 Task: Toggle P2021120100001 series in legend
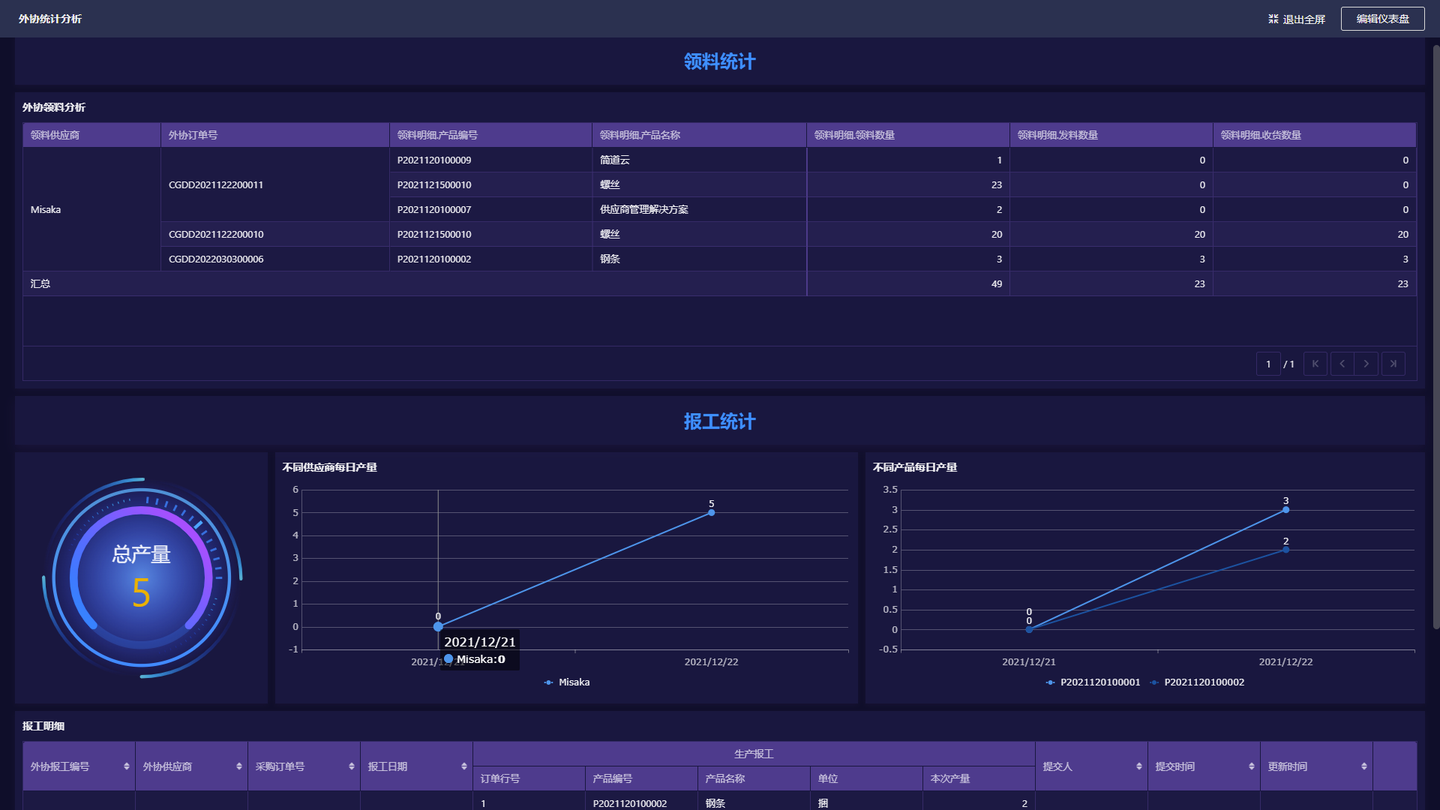[x=1092, y=682]
